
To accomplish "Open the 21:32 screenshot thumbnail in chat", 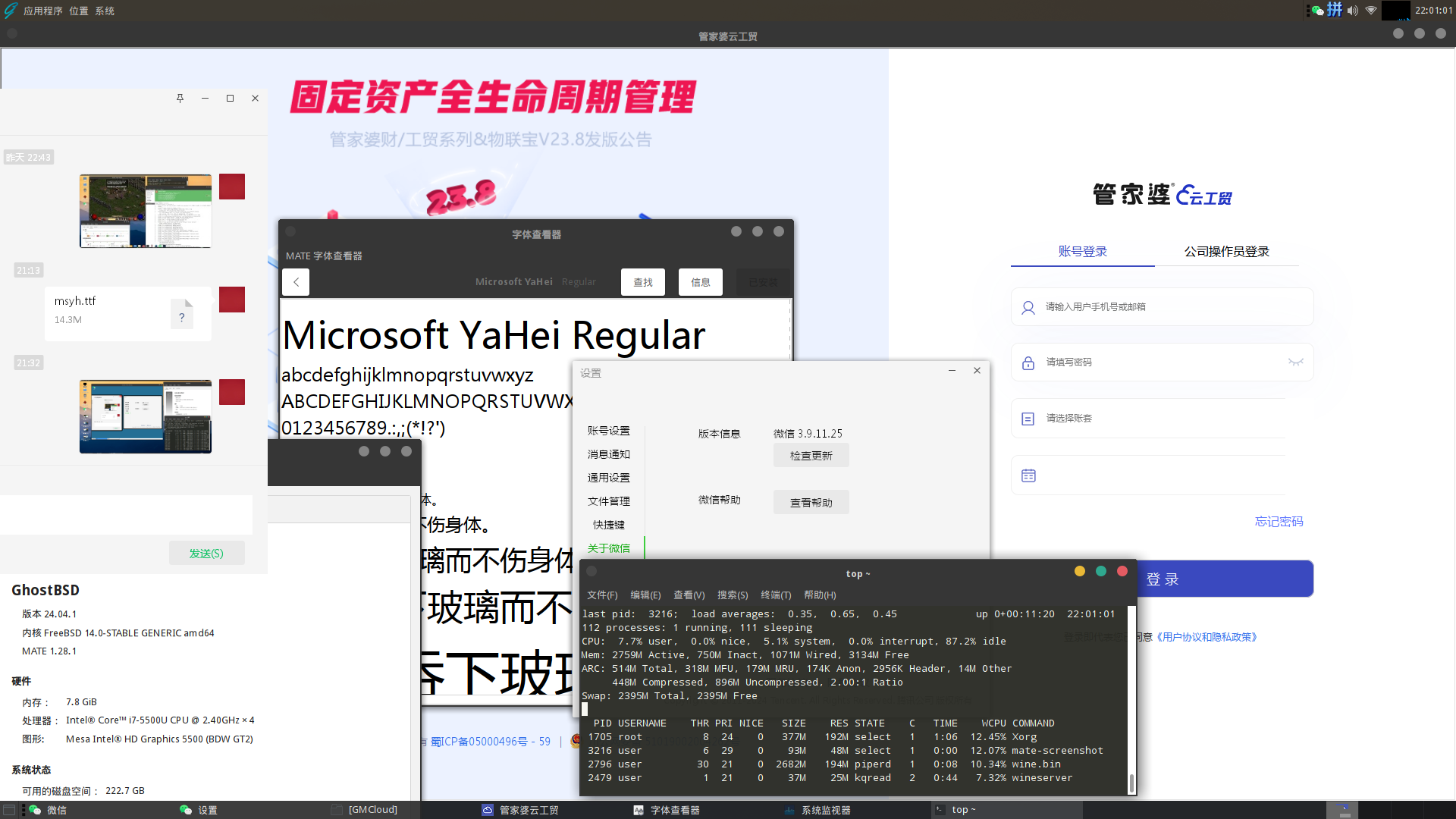I will tap(146, 416).
